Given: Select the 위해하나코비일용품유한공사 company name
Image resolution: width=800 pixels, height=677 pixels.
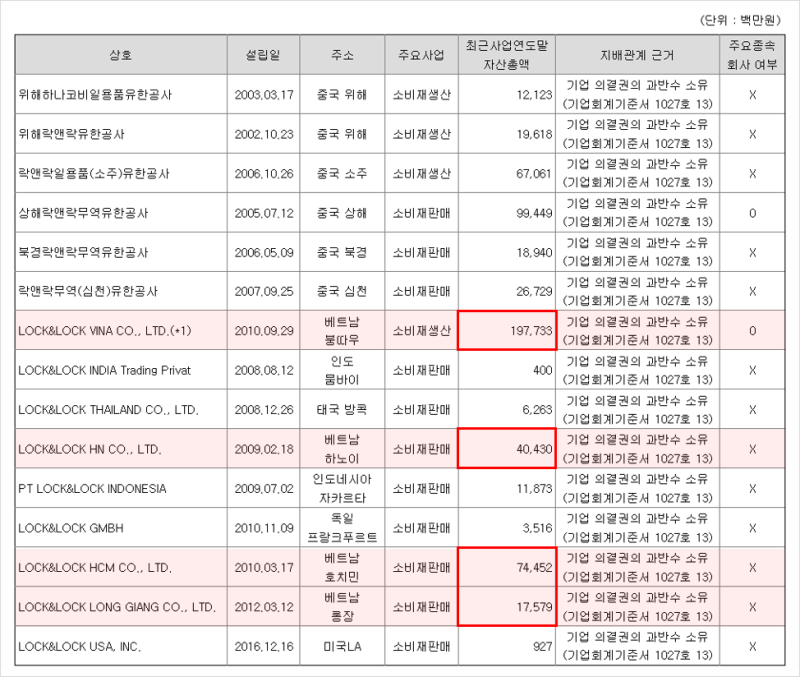Looking at the screenshot, I should click(x=95, y=95).
